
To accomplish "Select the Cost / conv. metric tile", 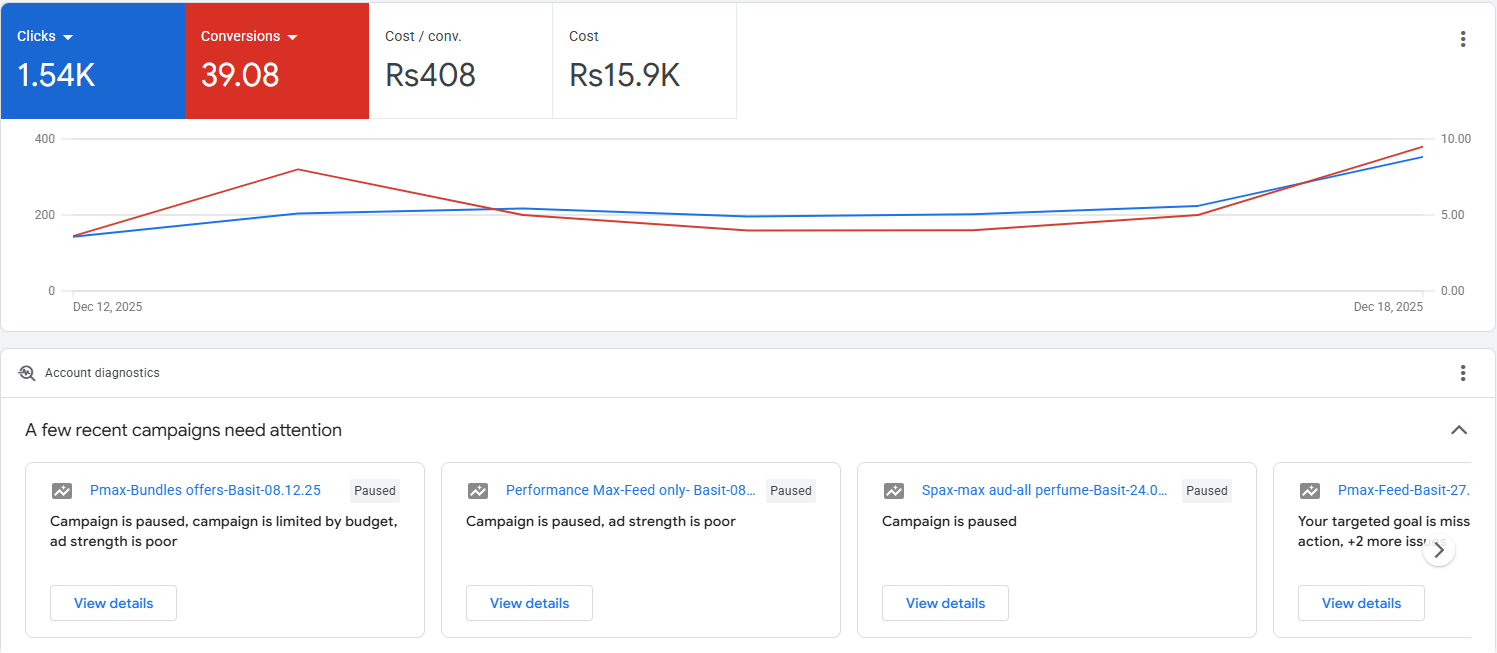I will click(460, 61).
